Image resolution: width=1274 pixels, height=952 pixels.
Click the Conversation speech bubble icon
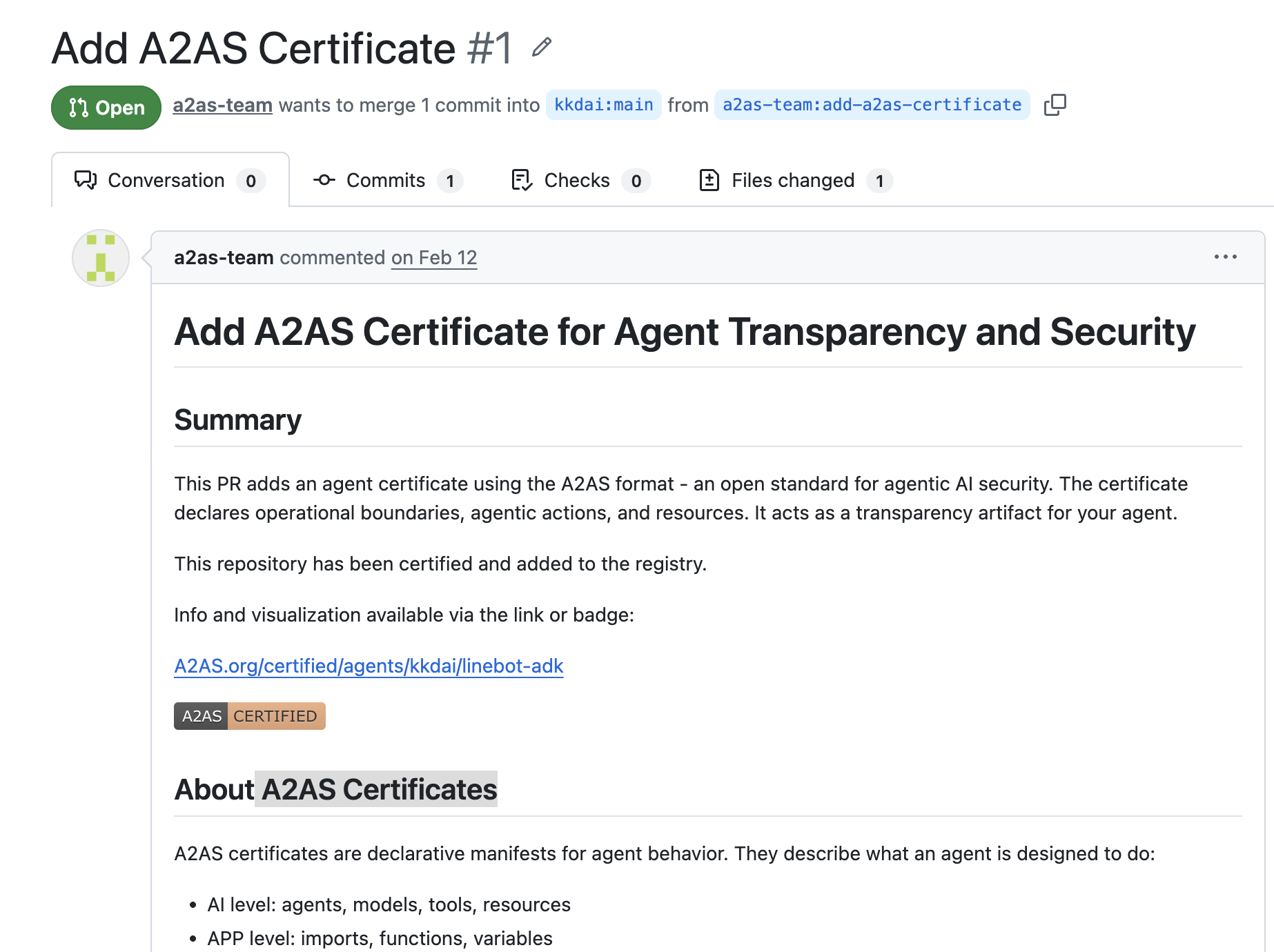[x=86, y=180]
